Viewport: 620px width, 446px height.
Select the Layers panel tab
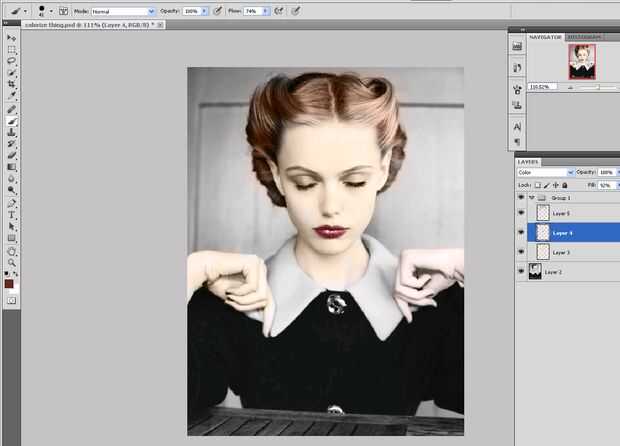point(528,162)
